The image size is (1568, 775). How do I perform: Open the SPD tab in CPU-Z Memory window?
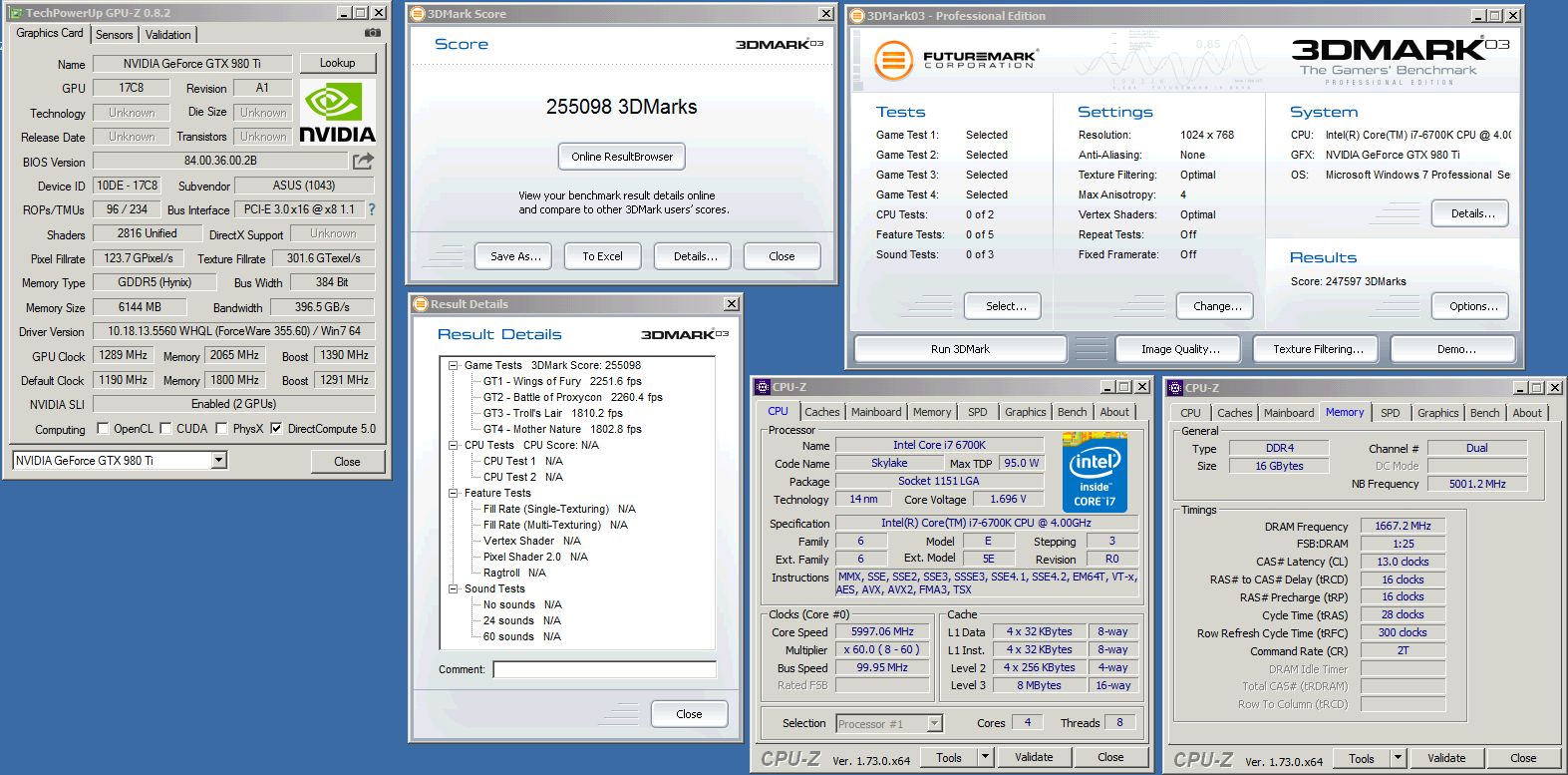tap(1390, 413)
